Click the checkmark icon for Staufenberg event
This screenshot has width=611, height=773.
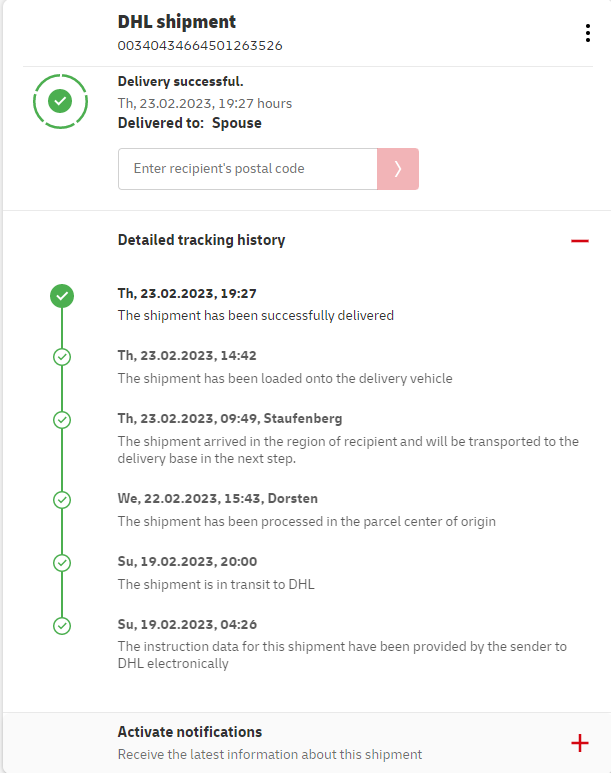click(x=62, y=419)
